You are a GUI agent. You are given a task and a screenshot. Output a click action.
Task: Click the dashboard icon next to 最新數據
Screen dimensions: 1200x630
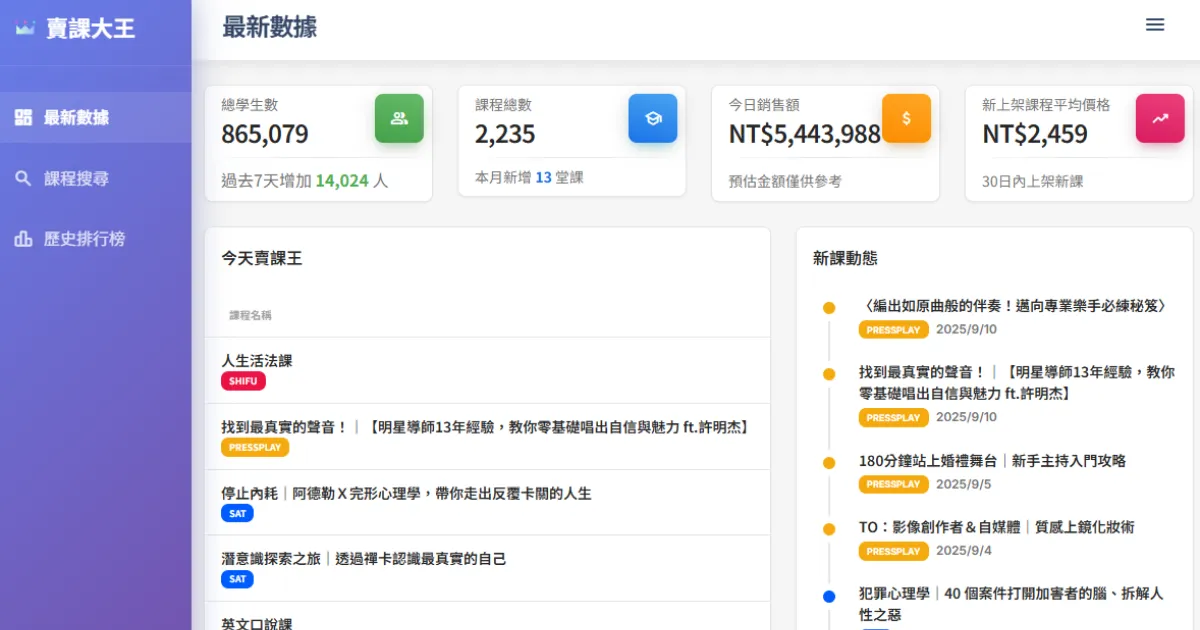click(x=23, y=118)
